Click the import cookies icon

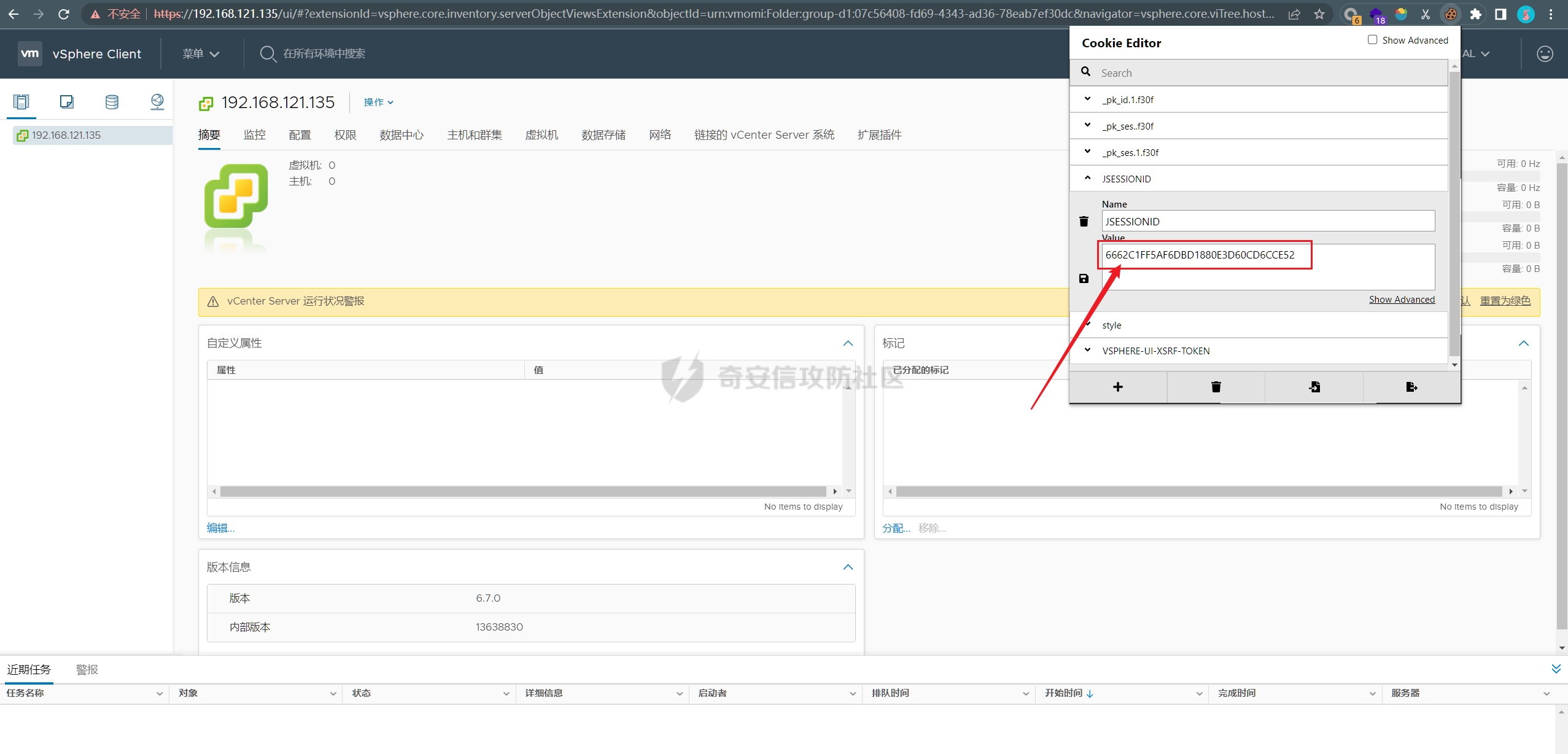pos(1314,387)
